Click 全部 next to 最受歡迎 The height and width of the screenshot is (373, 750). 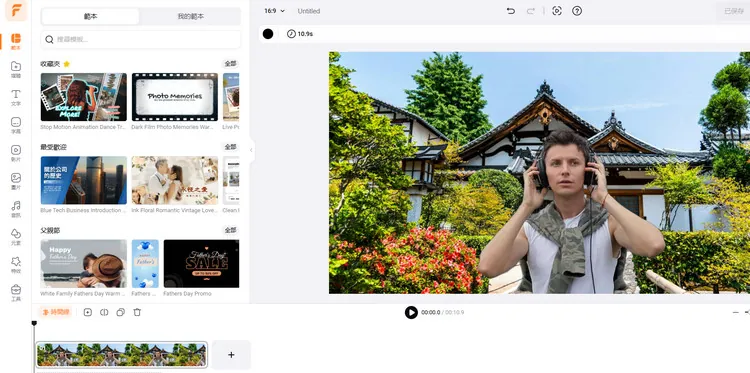231,147
